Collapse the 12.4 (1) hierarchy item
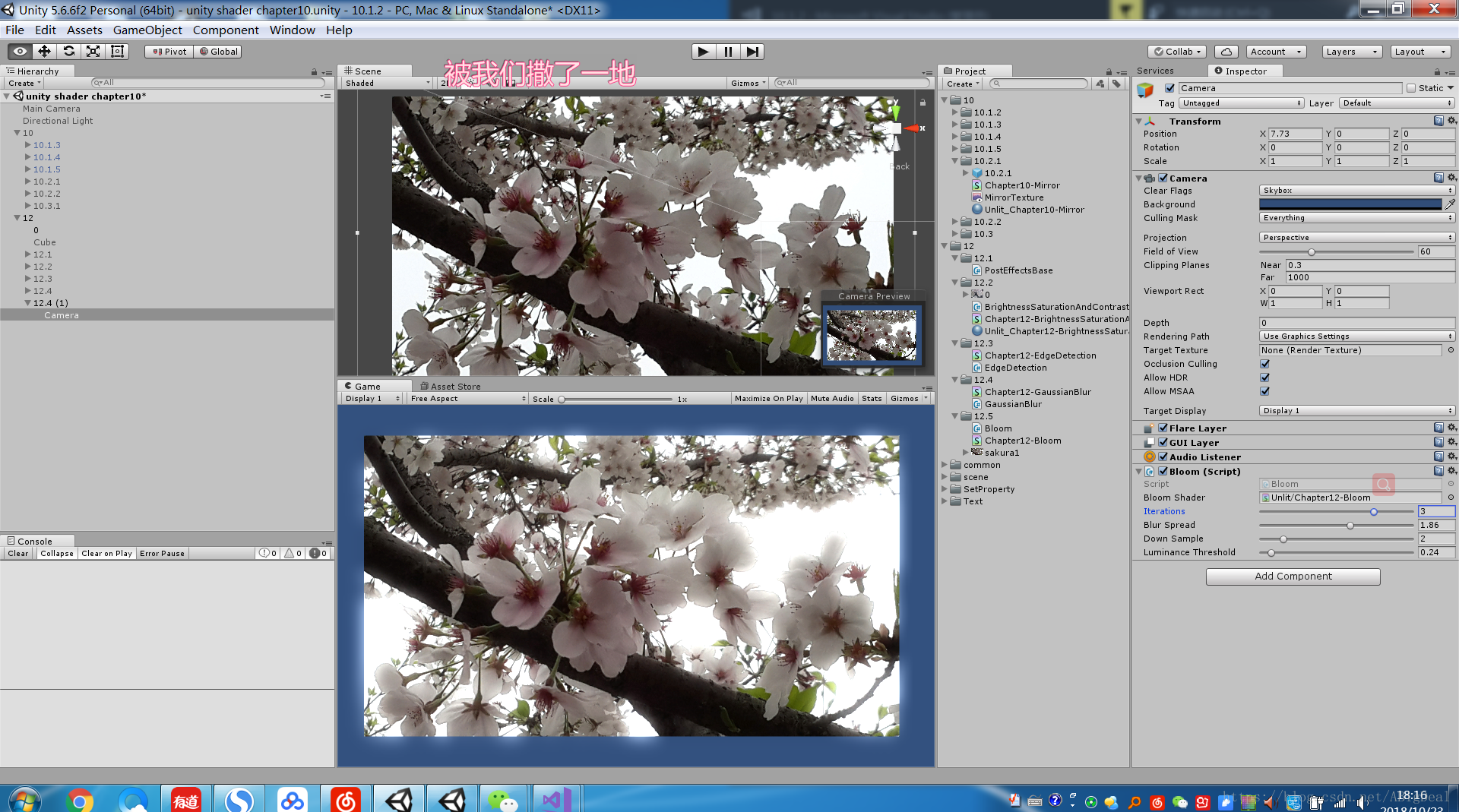The height and width of the screenshot is (812, 1459). 27,303
